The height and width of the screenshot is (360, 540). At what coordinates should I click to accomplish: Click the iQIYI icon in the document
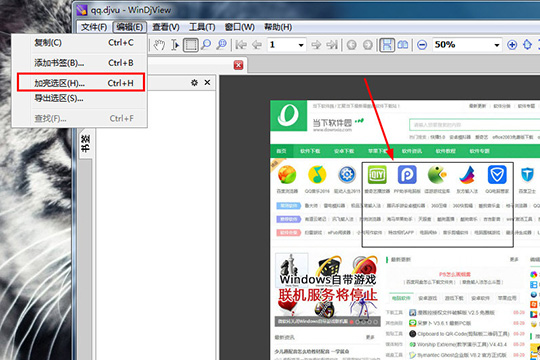(x=377, y=175)
